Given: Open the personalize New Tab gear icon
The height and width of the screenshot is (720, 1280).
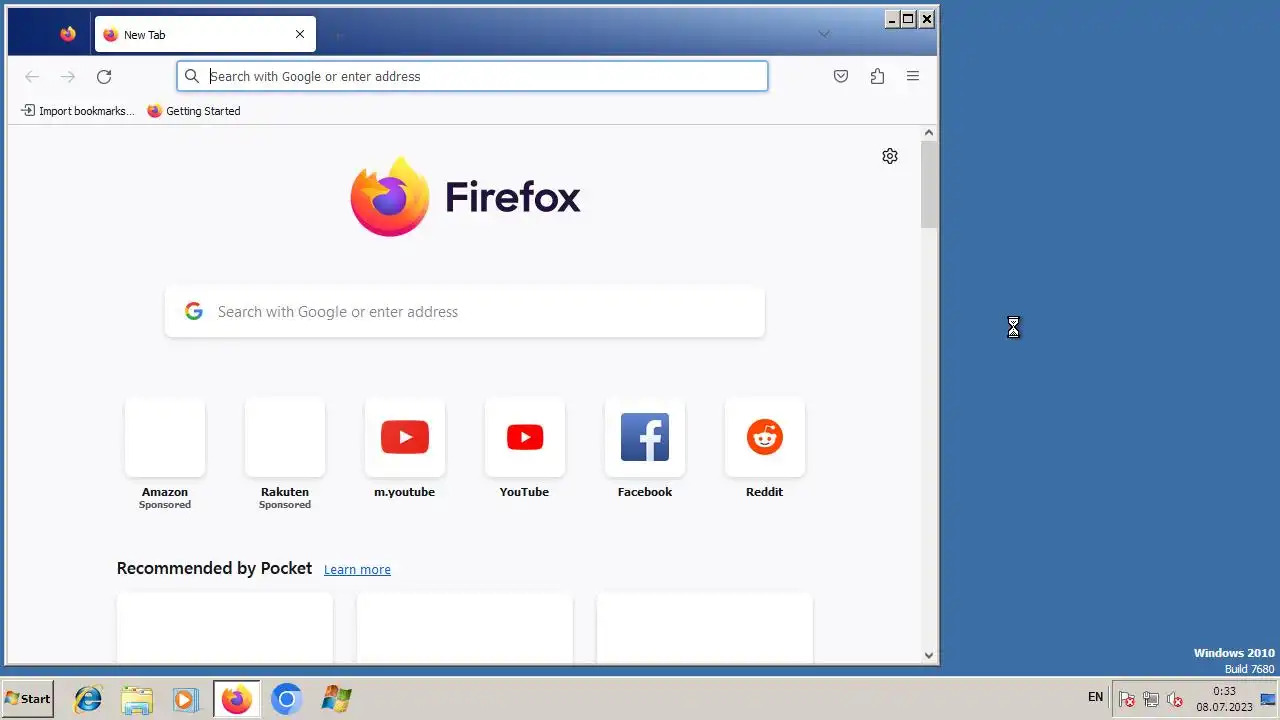Looking at the screenshot, I should tap(890, 156).
